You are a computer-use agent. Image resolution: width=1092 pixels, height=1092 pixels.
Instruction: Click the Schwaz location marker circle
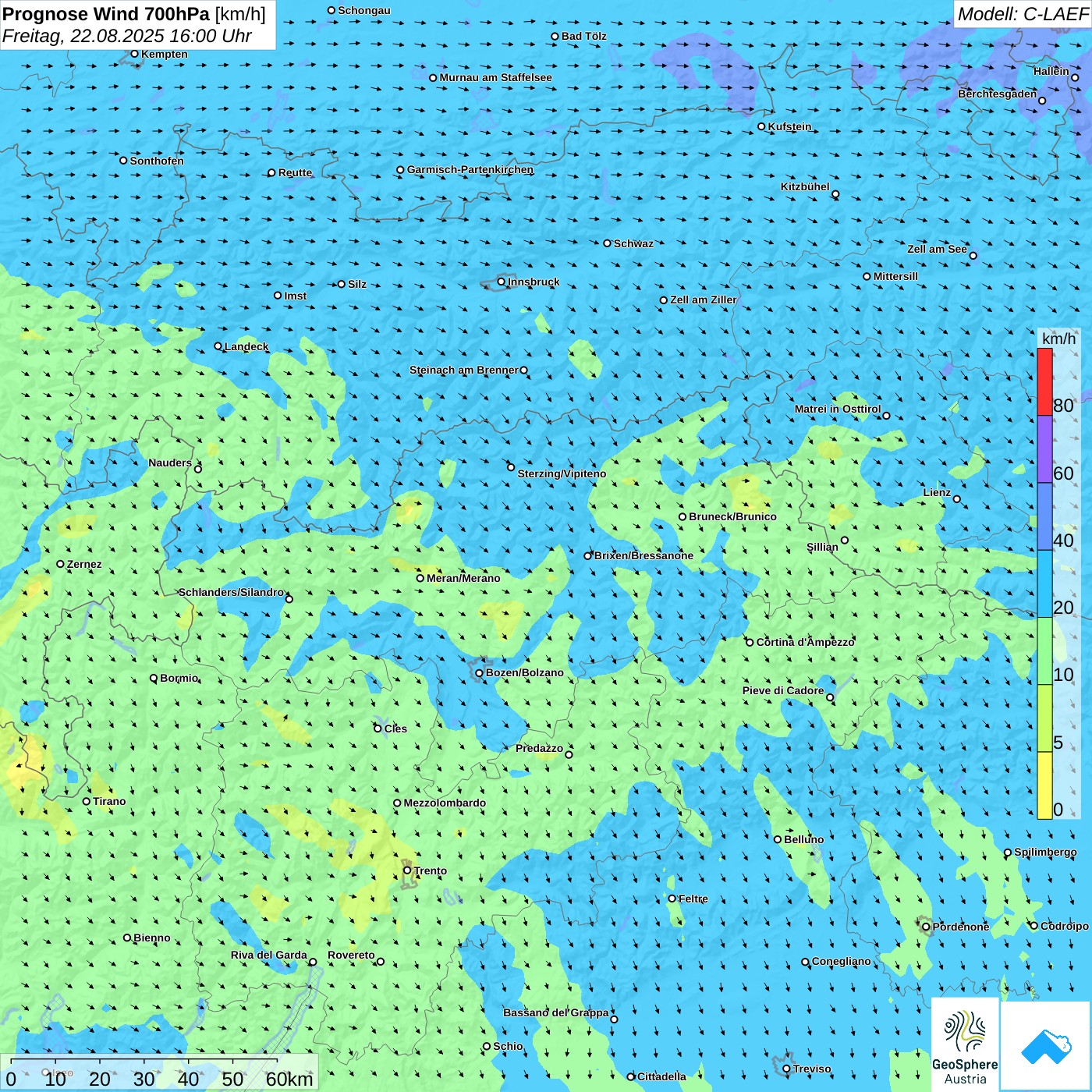click(607, 243)
